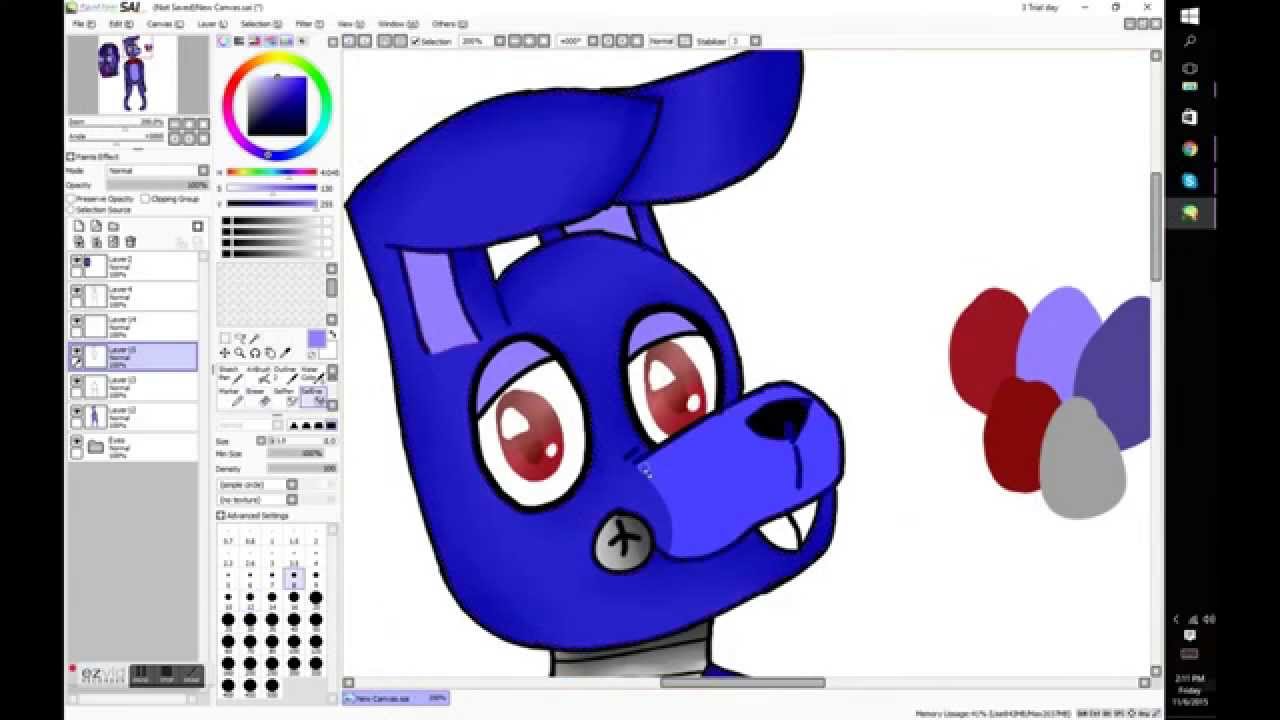Select the Layer15 row
1280x720 pixels.
click(x=132, y=355)
